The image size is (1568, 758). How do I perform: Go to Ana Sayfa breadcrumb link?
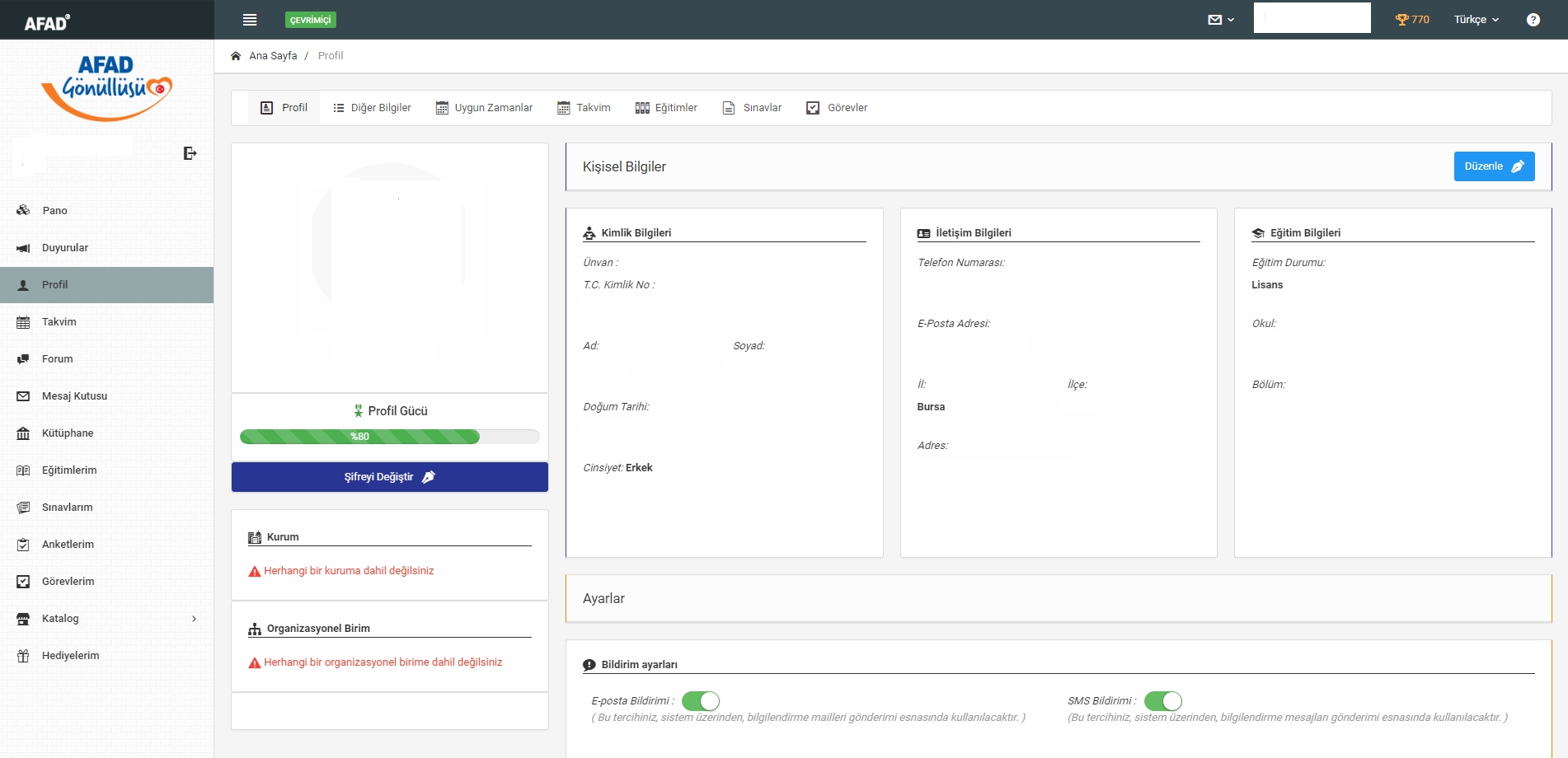273,56
